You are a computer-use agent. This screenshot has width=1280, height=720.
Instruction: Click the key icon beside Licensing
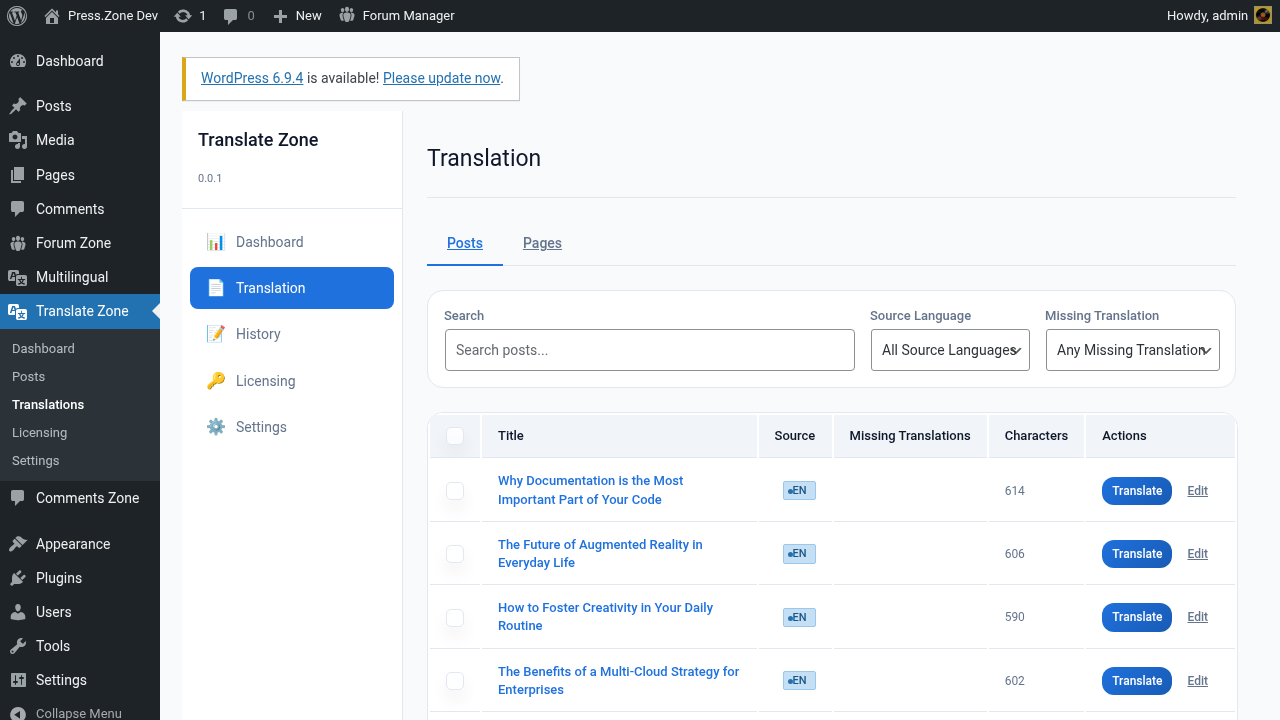point(216,381)
